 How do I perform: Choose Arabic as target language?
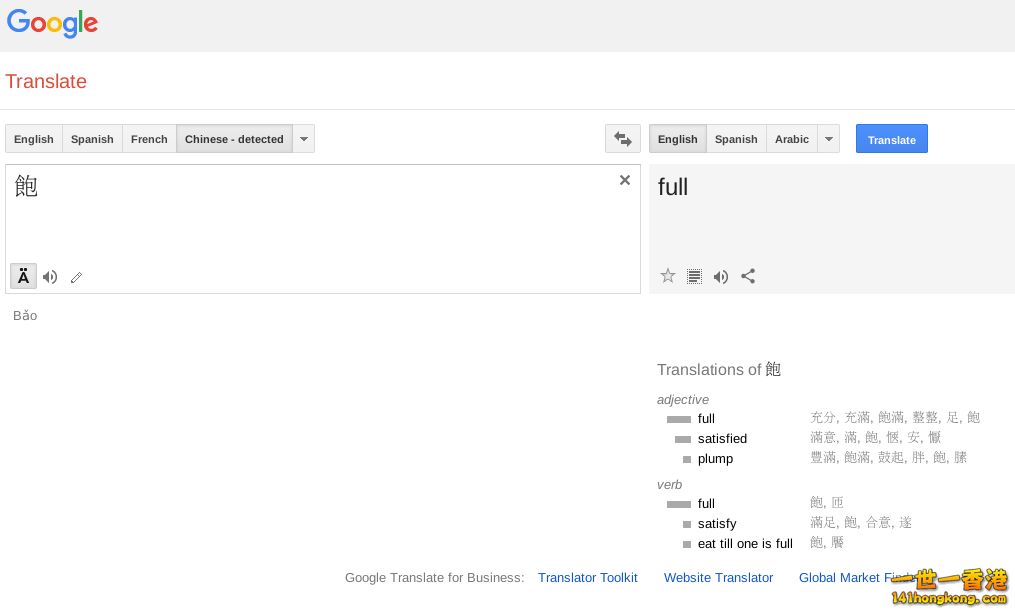792,139
